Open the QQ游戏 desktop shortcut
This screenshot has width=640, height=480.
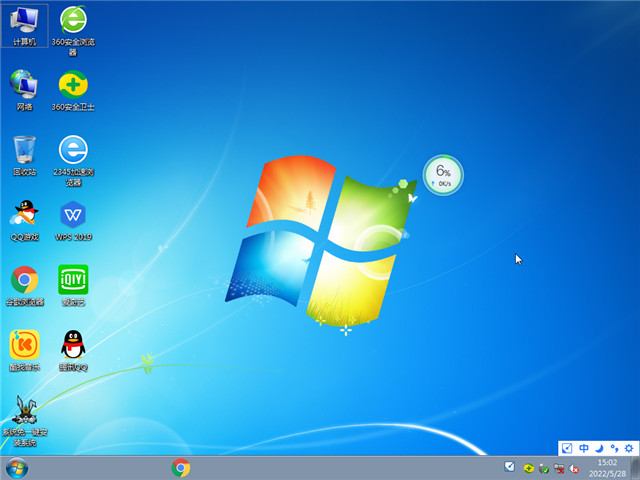tap(24, 220)
